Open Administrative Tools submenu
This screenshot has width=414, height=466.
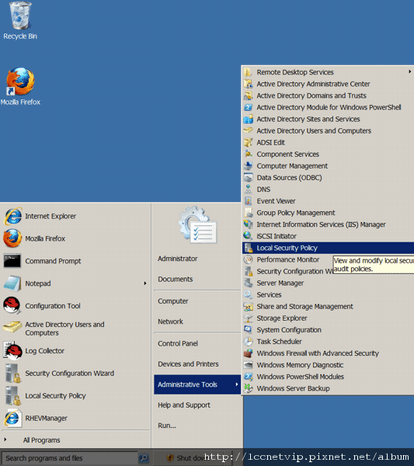pos(197,384)
